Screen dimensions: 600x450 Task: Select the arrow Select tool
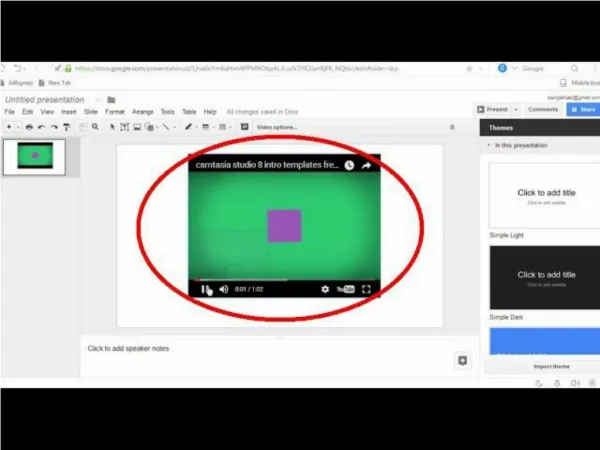click(x=112, y=127)
